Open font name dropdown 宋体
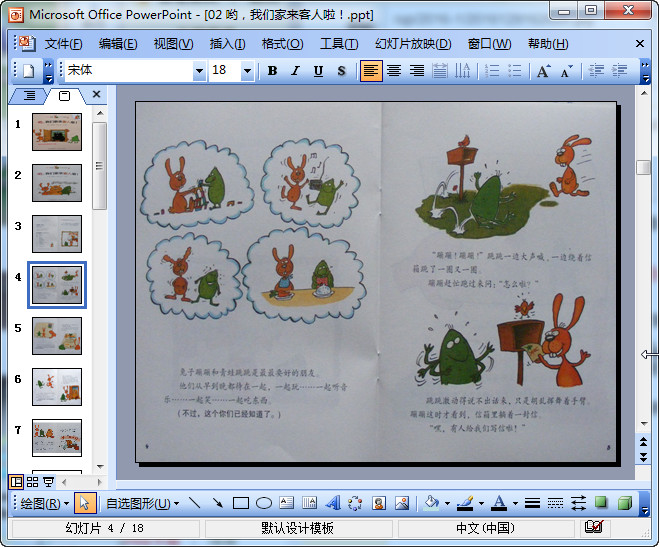This screenshot has height=547, width=659. pos(199,71)
